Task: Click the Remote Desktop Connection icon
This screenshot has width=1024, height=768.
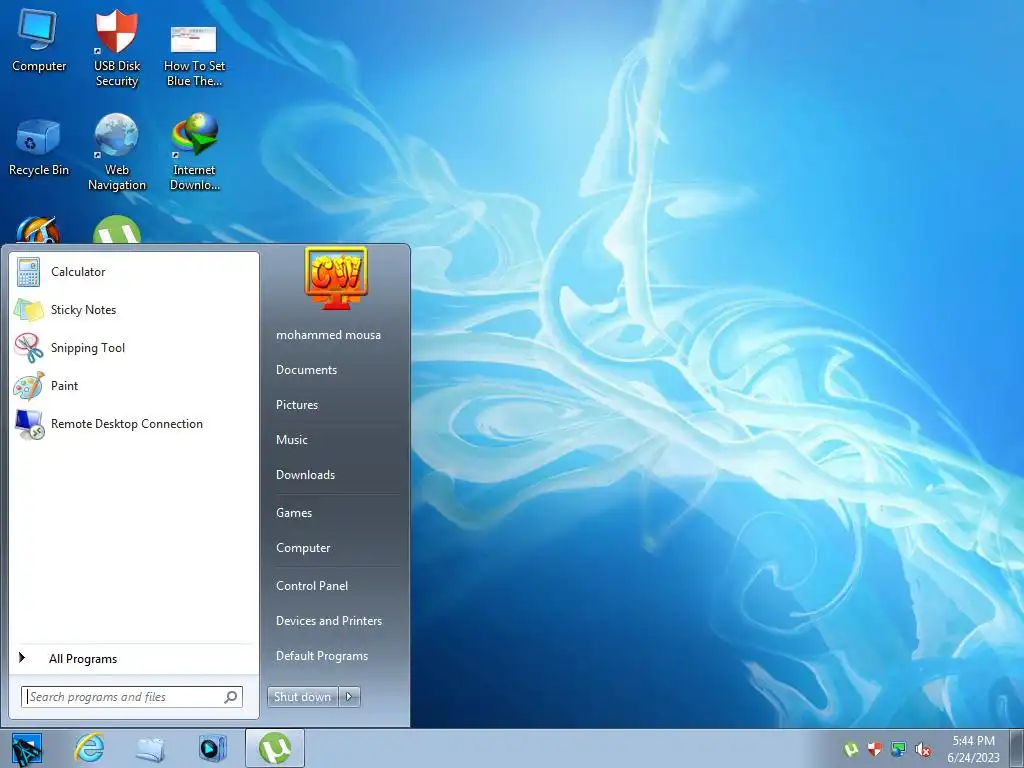Action: (x=29, y=424)
